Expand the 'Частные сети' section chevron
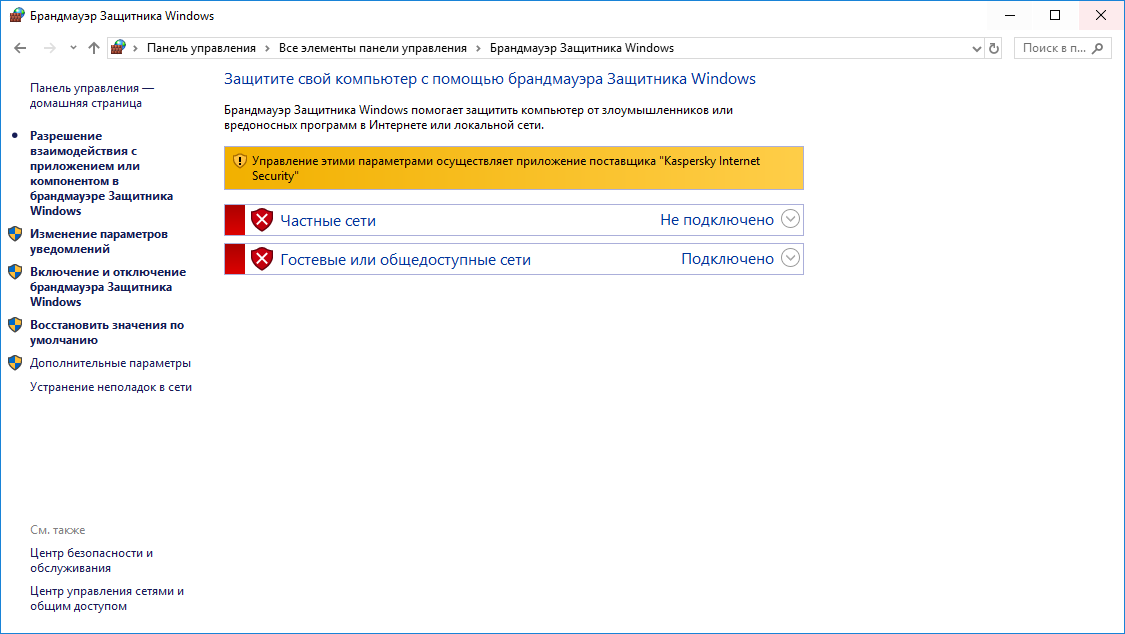Screen dimensions: 1125x634 coord(790,219)
